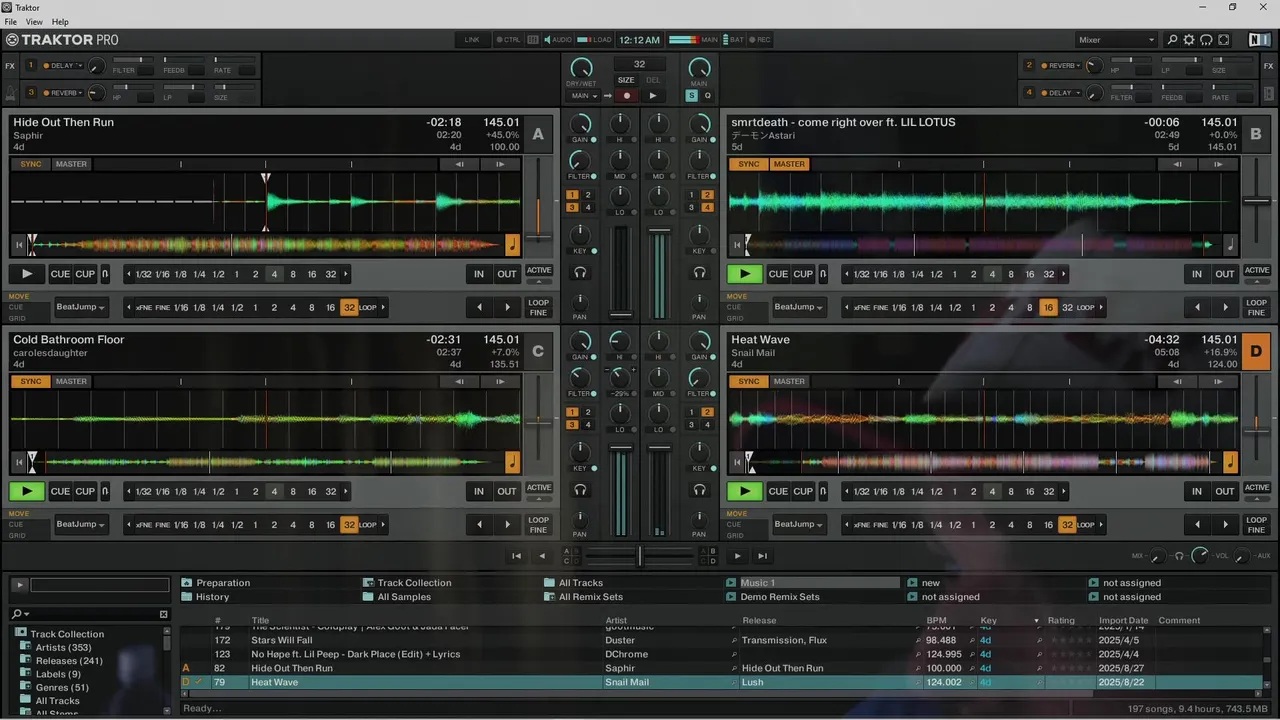This screenshot has width=1280, height=720.
Task: Click preview player play button in browser
Action: (18, 585)
